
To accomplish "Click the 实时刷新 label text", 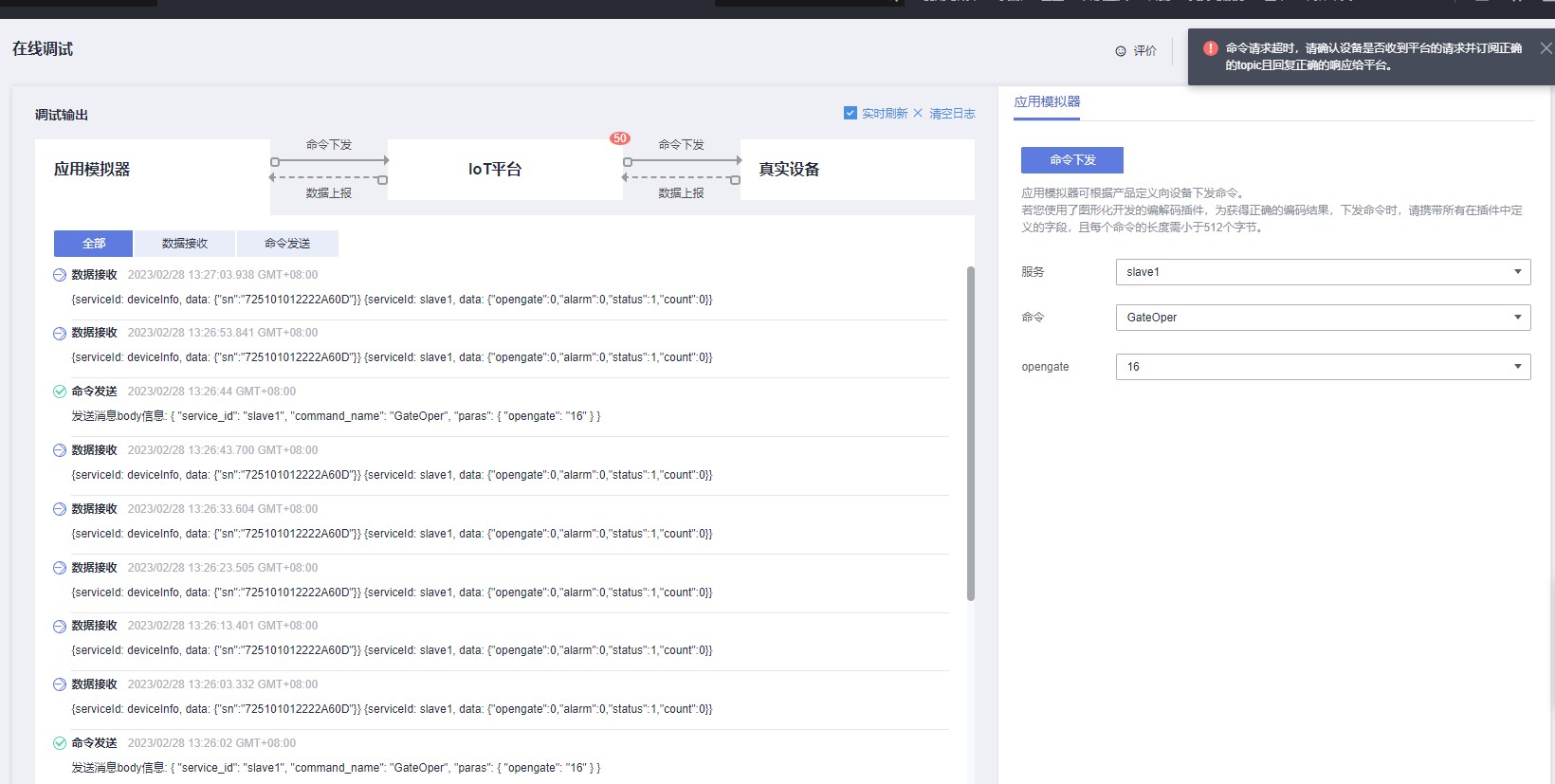I will click(x=885, y=114).
